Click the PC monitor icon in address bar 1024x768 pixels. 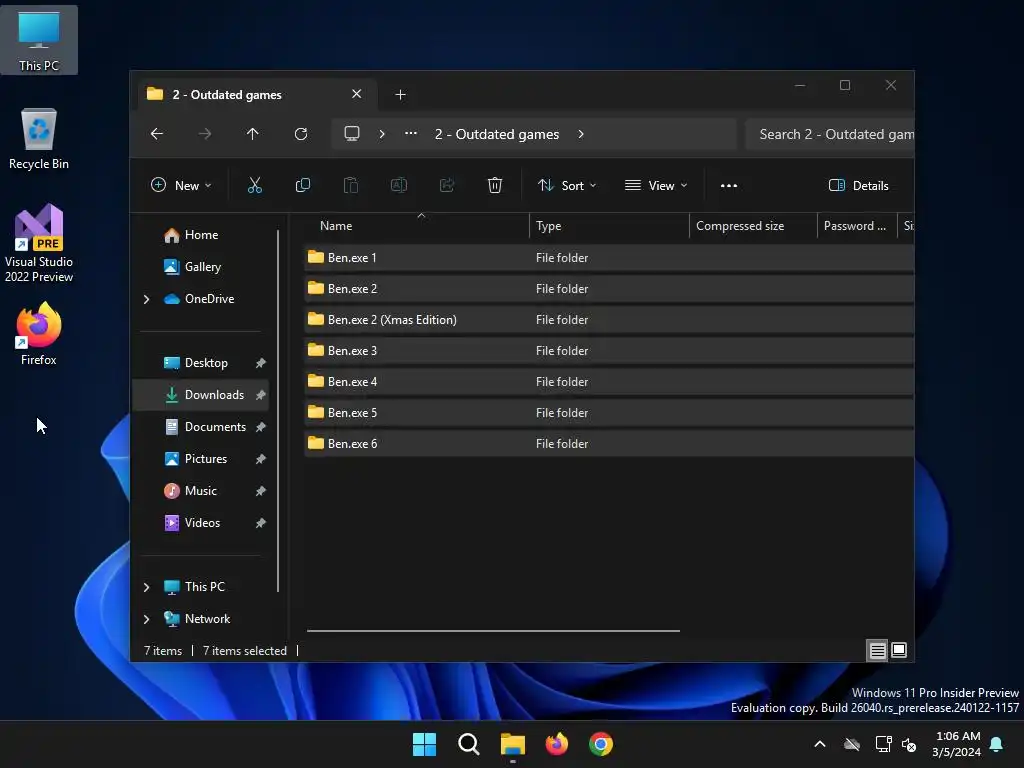click(352, 134)
